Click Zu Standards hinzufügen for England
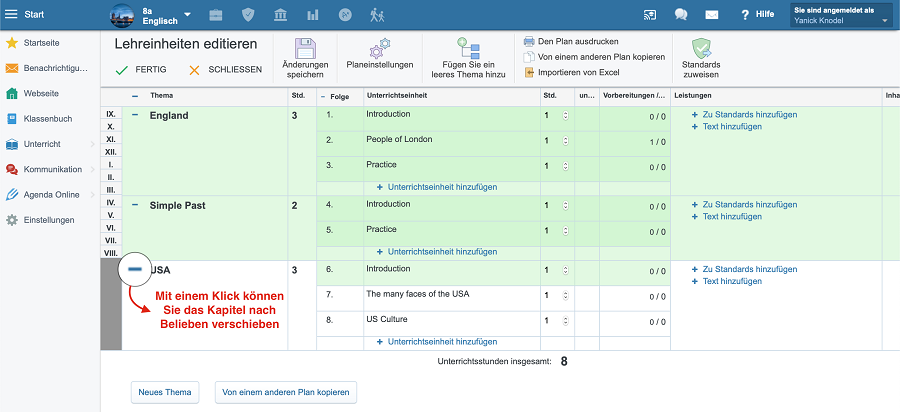Viewport: 900px width, 412px height. 744,115
